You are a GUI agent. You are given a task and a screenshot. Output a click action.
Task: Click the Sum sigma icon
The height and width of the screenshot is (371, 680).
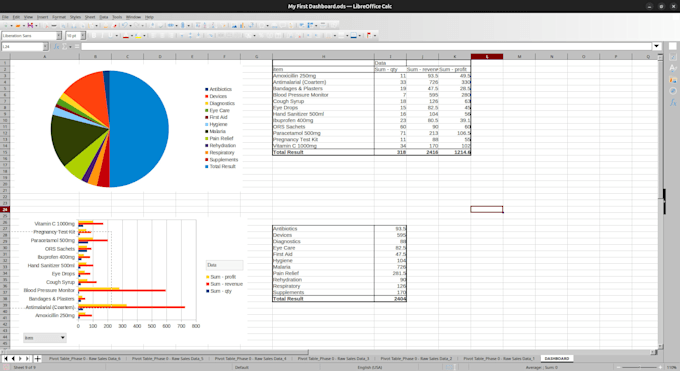[64, 46]
